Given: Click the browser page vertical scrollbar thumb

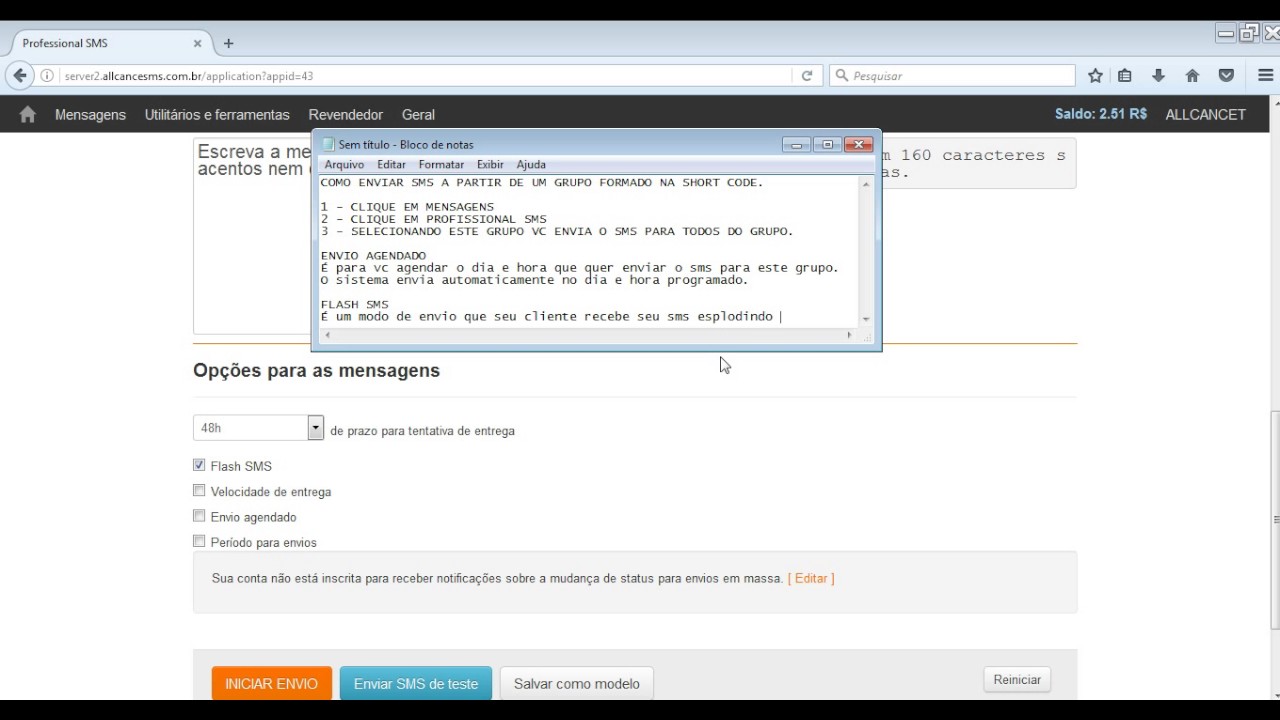Looking at the screenshot, I should click(x=1274, y=520).
